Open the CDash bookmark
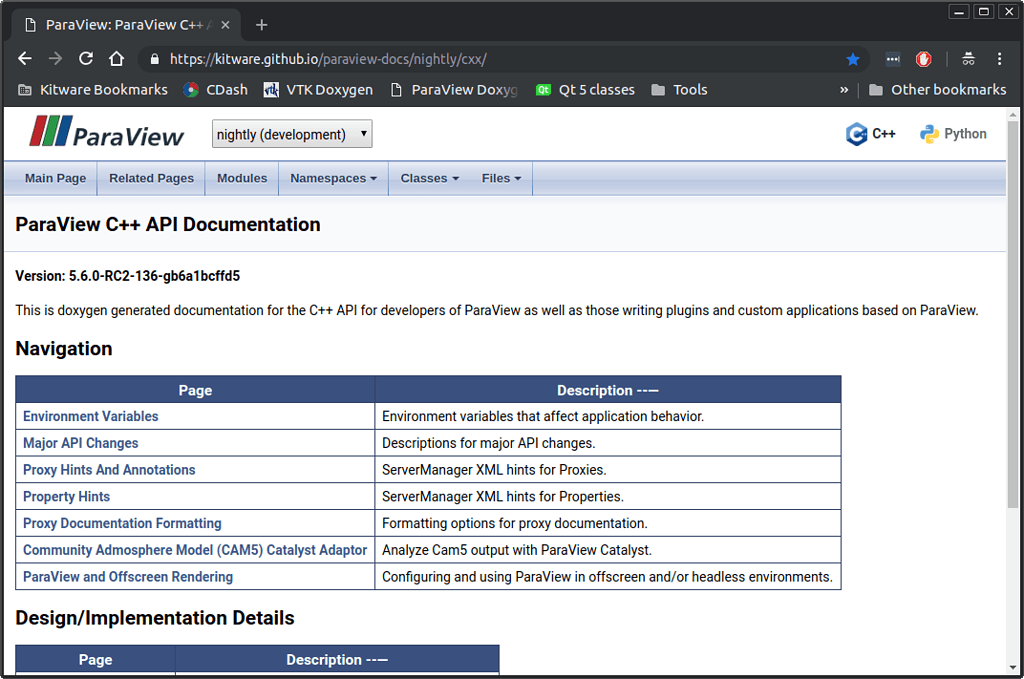The height and width of the screenshot is (679, 1024). click(x=216, y=90)
